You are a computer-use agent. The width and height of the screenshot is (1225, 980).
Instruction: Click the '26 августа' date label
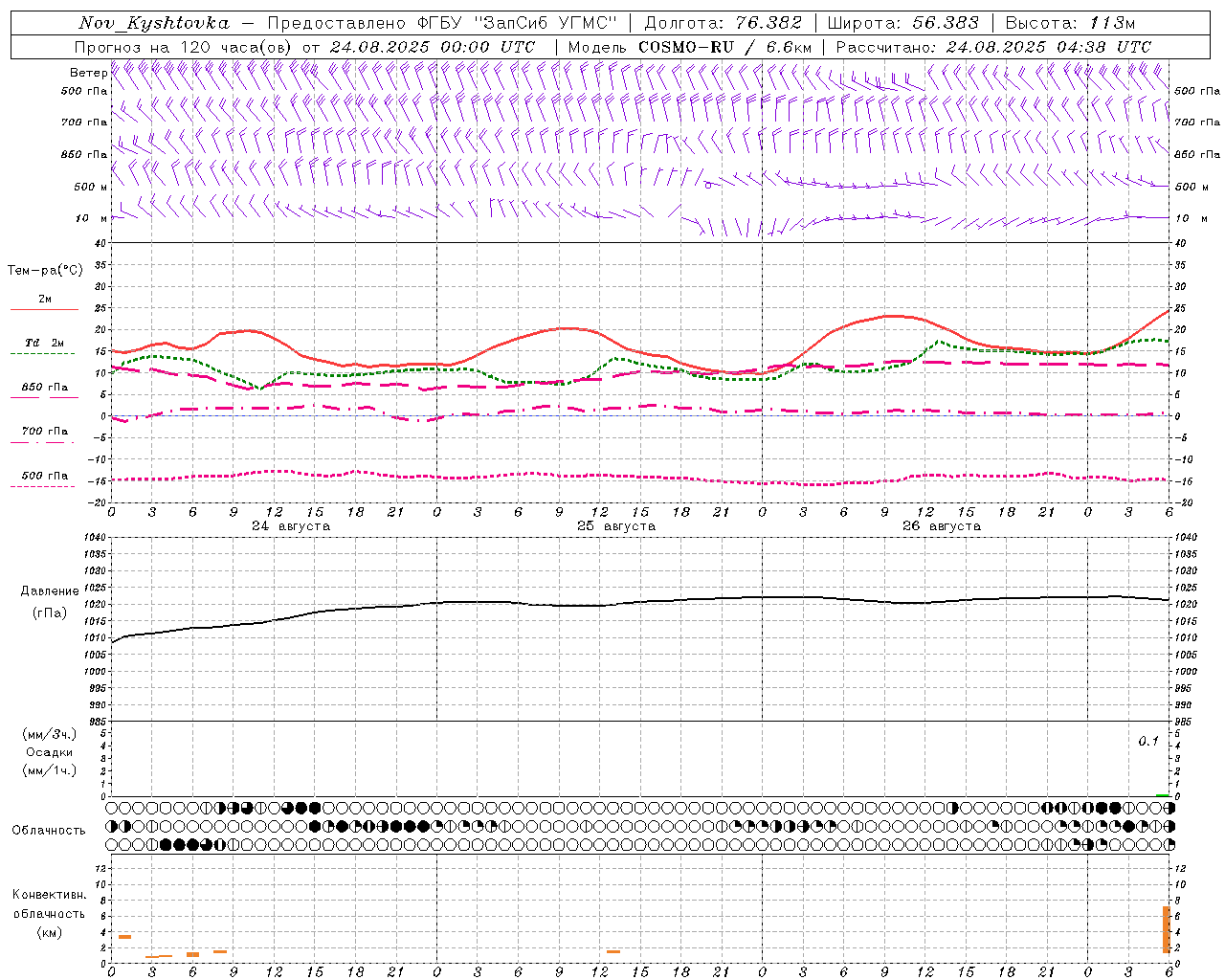[x=942, y=526]
